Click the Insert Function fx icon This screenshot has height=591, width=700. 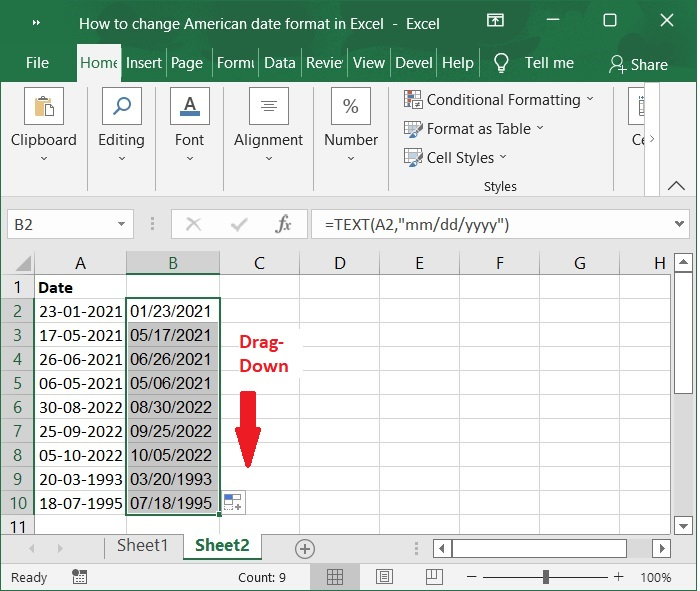click(x=283, y=224)
